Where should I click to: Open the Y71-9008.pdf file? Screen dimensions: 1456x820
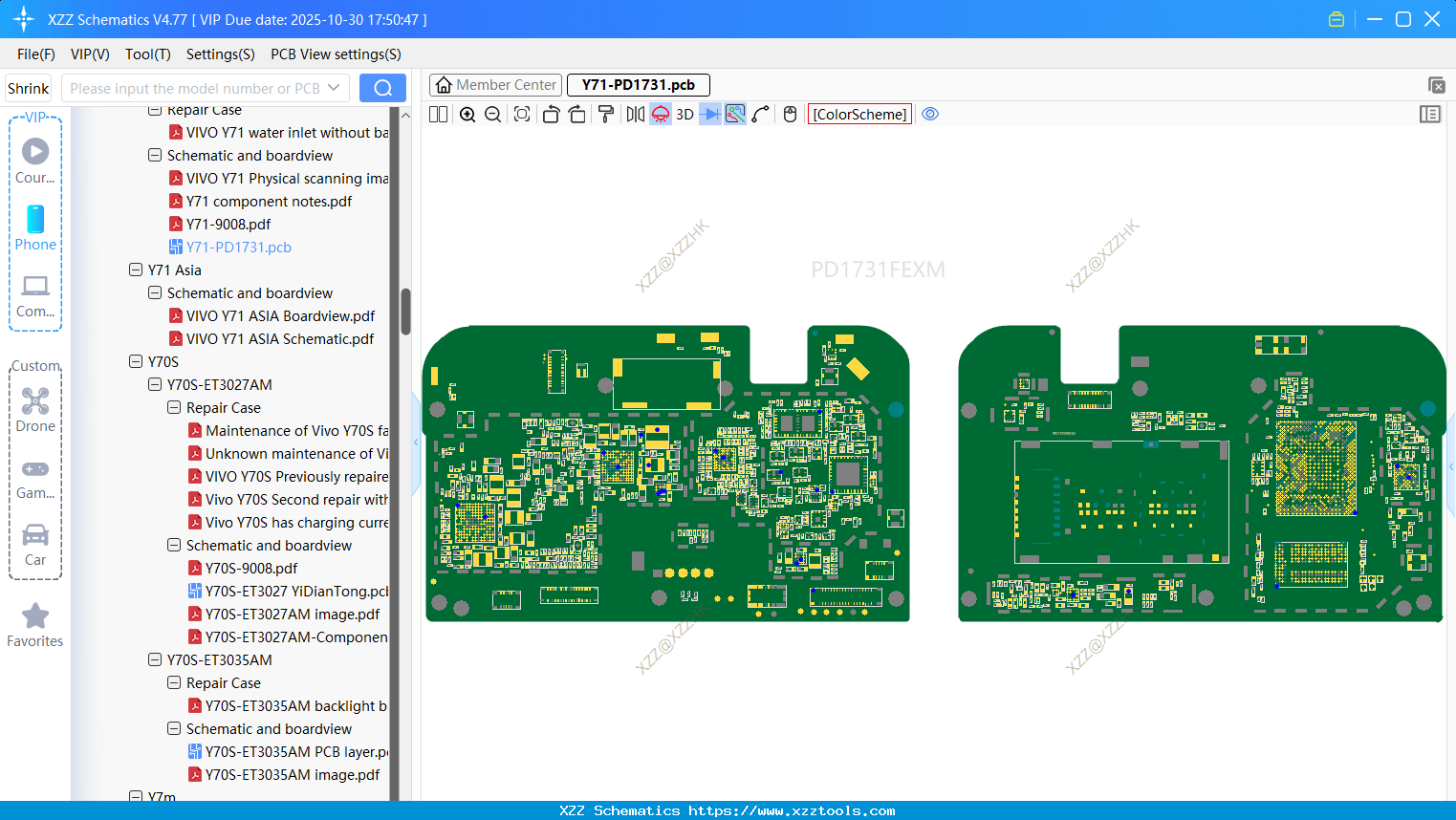228,224
